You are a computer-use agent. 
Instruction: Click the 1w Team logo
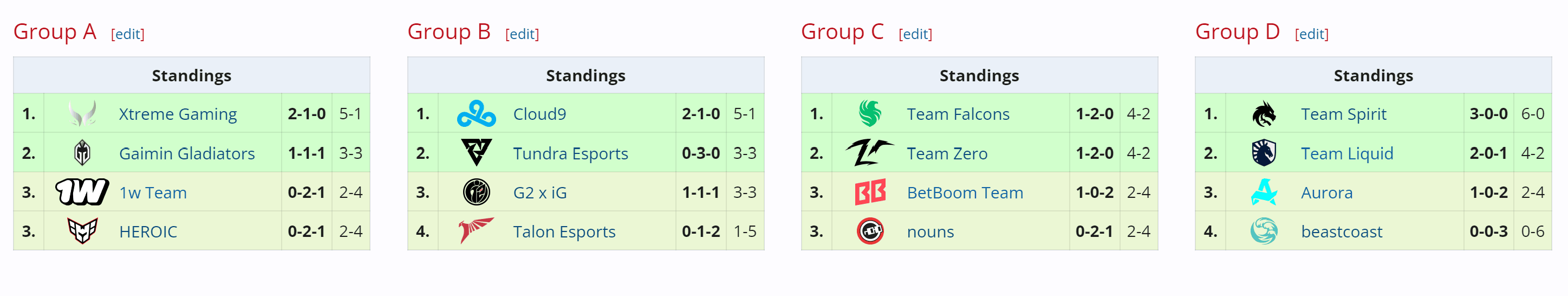[82, 192]
